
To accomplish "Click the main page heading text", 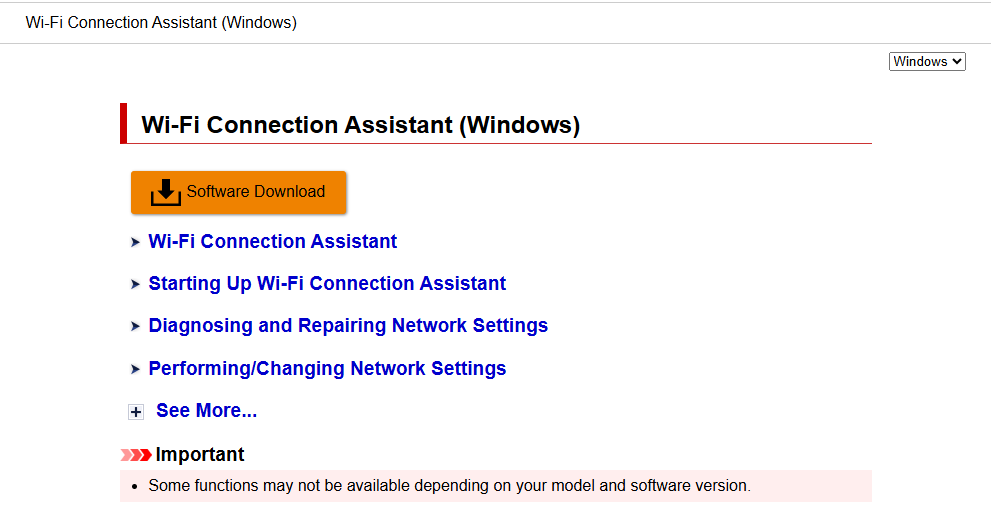I will click(360, 125).
